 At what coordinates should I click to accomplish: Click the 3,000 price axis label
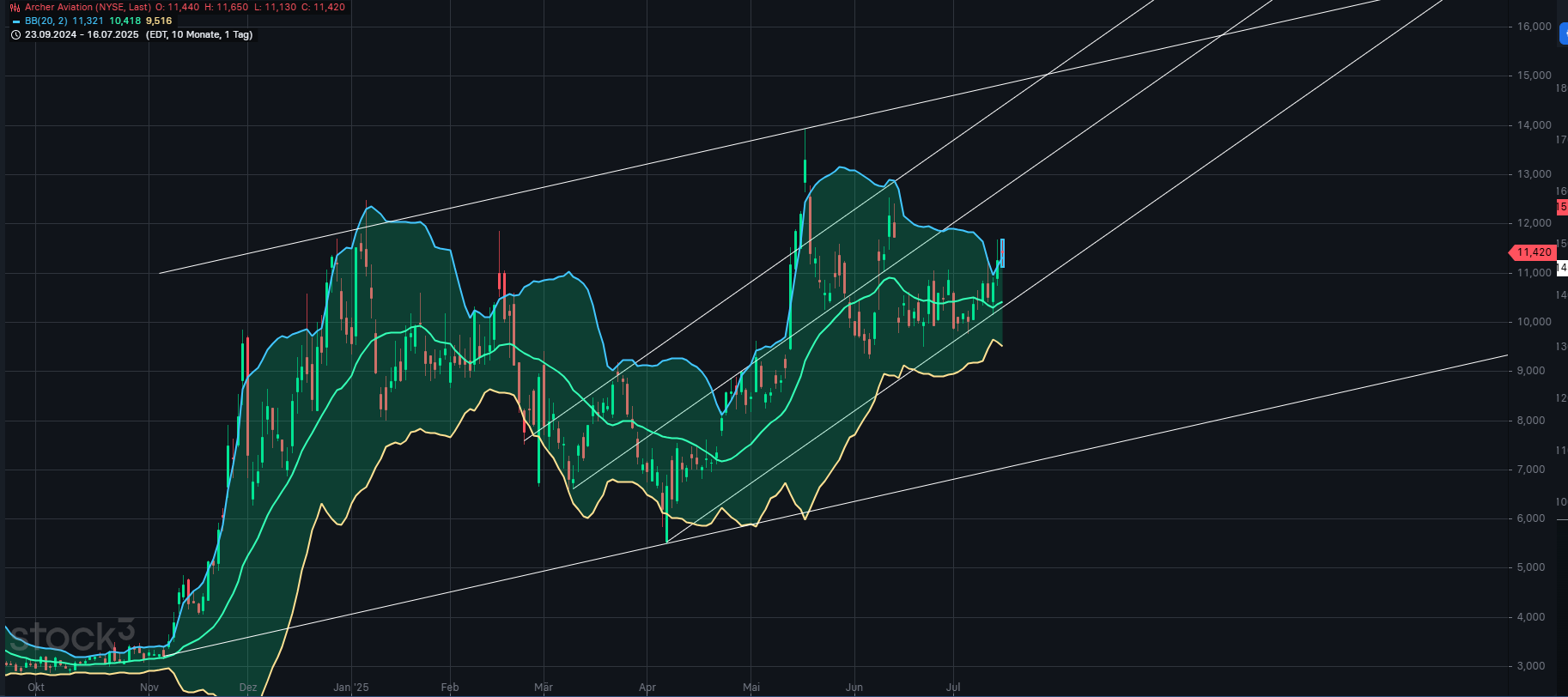click(1531, 666)
